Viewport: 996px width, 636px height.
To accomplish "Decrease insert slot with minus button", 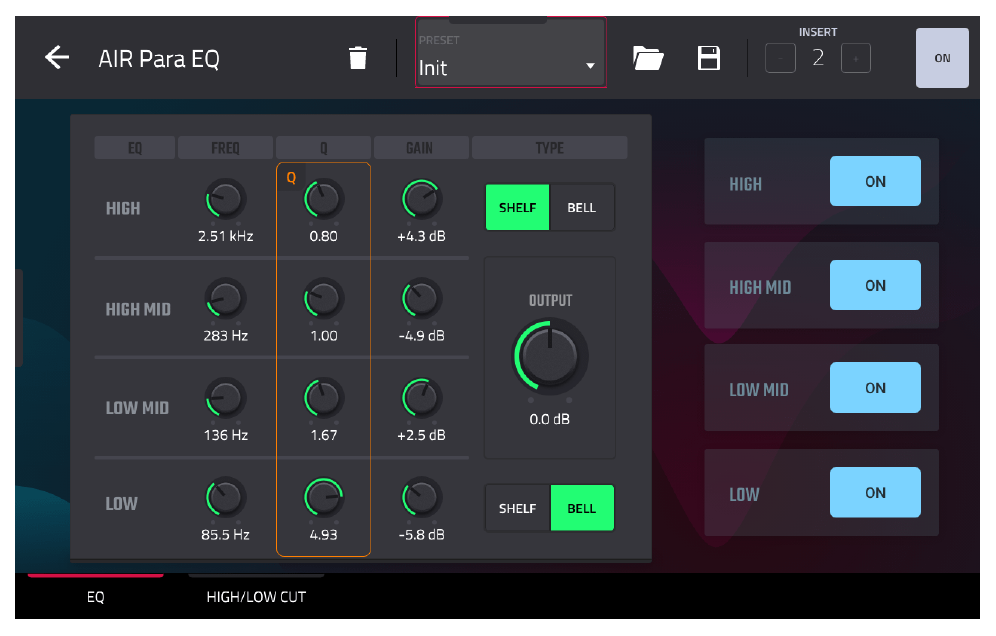I will click(x=780, y=58).
